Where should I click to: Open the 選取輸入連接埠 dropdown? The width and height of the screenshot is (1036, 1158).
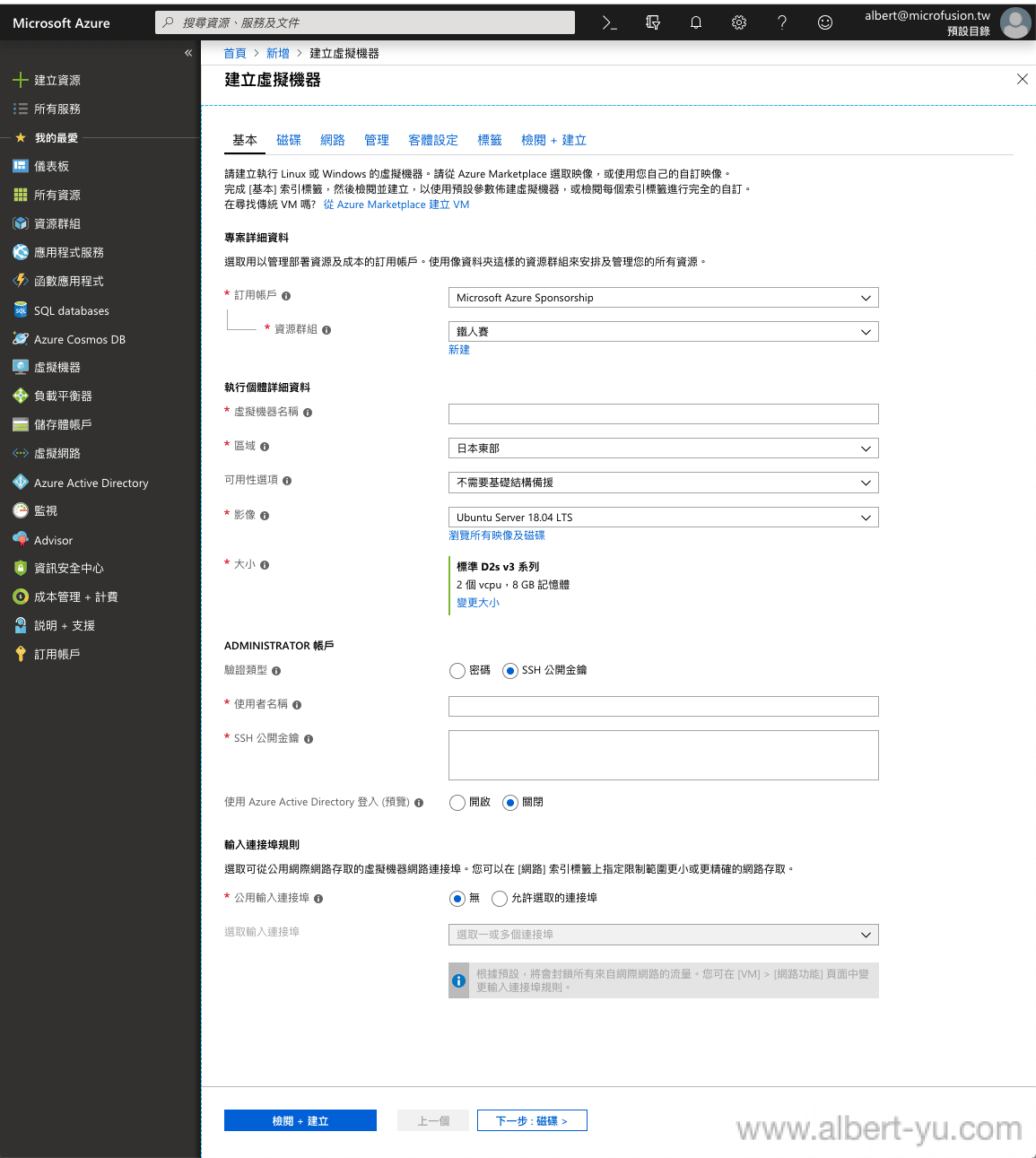(x=663, y=935)
